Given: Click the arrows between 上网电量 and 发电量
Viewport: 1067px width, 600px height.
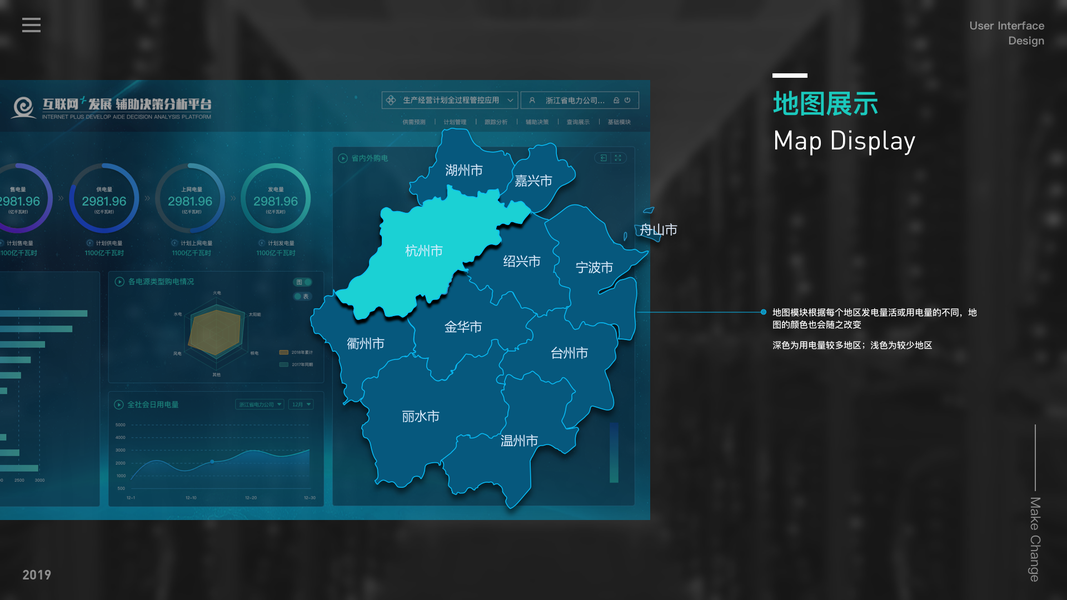Looking at the screenshot, I should click(x=233, y=199).
